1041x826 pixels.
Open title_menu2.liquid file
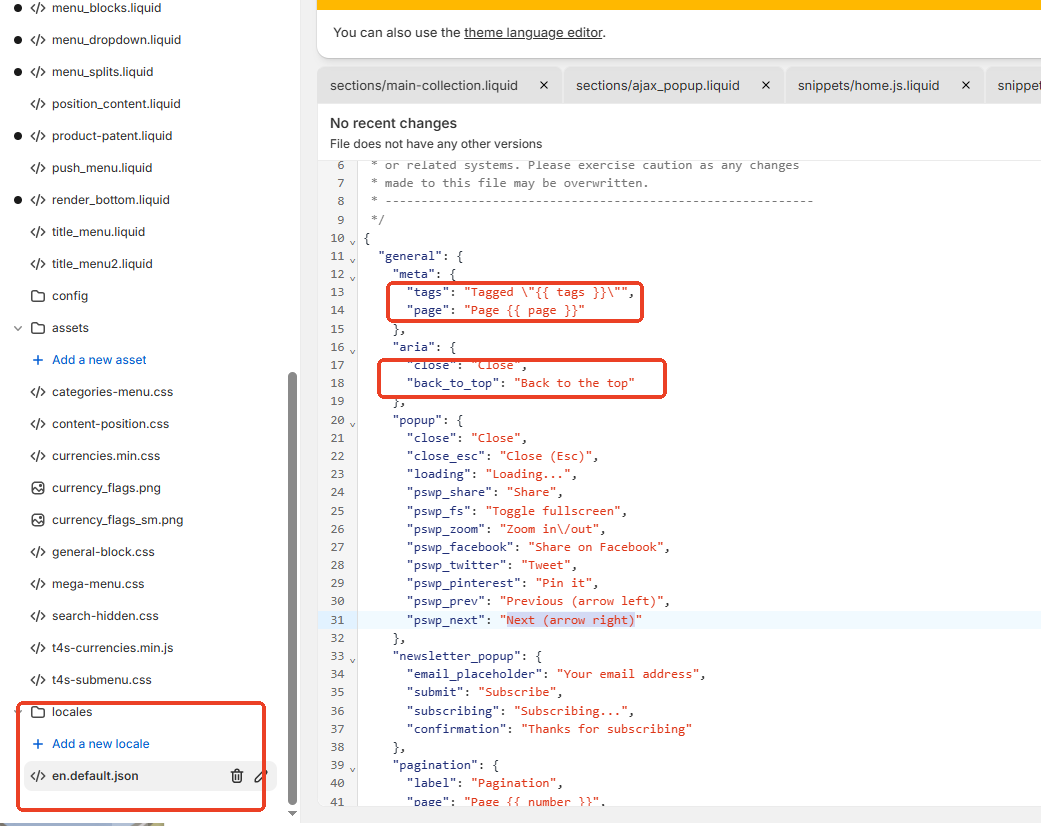pos(102,264)
